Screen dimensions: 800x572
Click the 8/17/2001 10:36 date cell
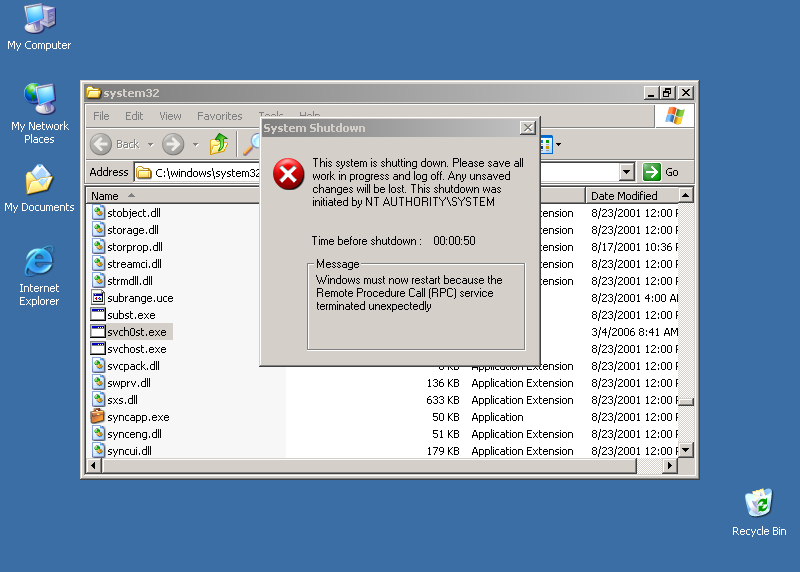tap(634, 247)
